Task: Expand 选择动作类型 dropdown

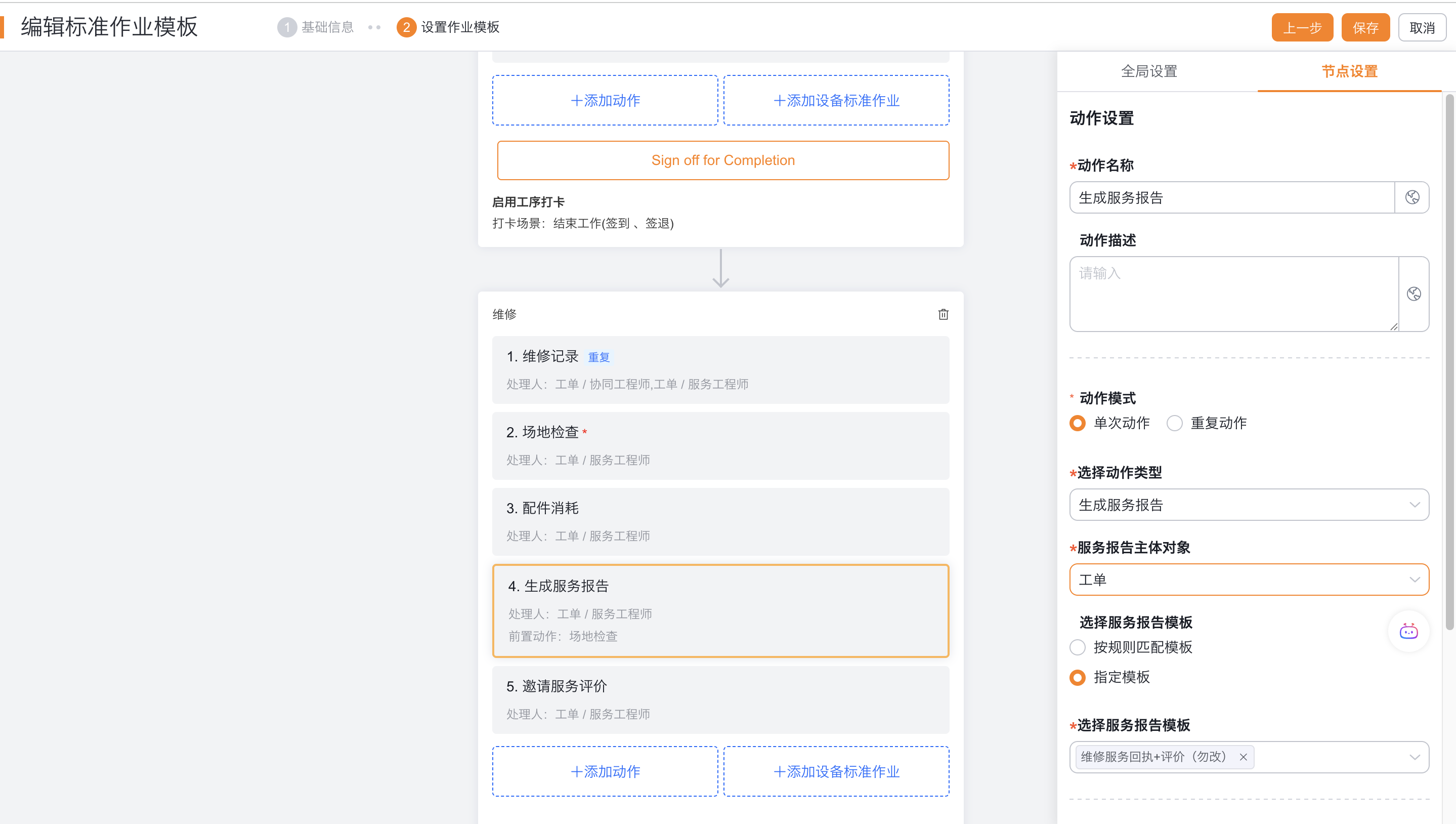Action: [x=1249, y=505]
